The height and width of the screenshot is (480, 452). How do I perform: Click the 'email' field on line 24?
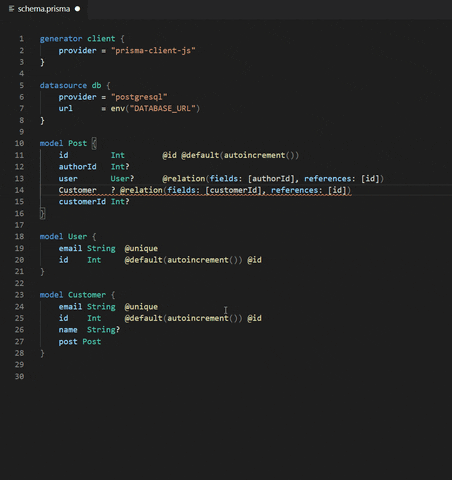pos(70,307)
